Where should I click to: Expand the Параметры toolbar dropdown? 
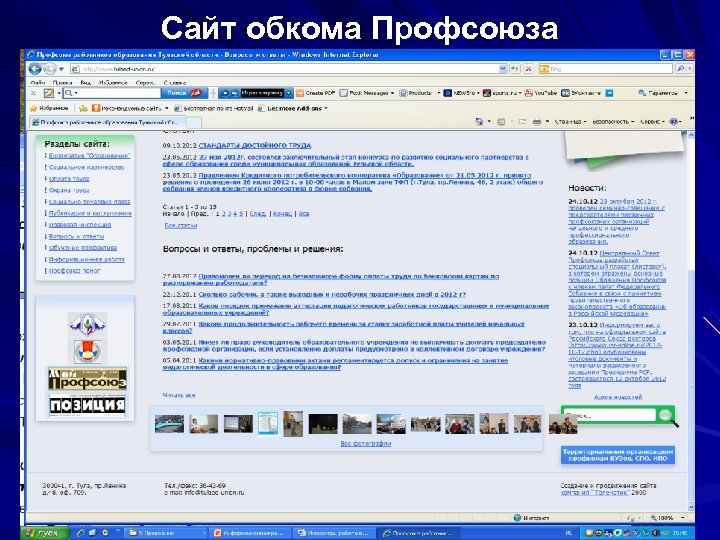pyautogui.click(x=663, y=93)
